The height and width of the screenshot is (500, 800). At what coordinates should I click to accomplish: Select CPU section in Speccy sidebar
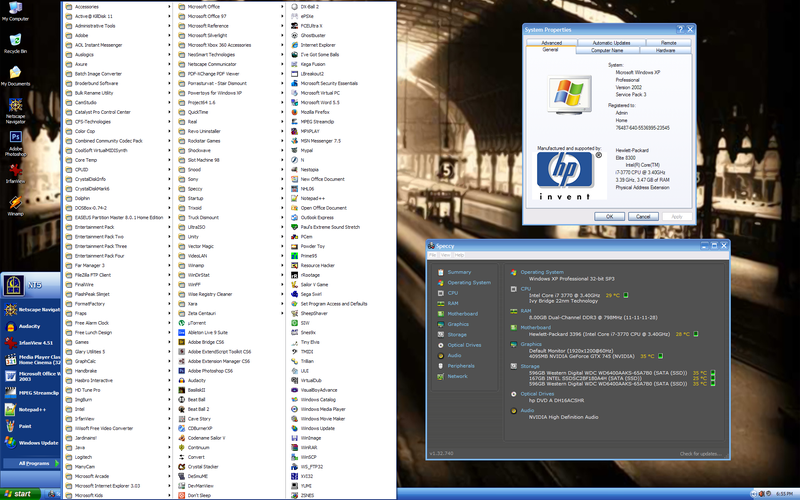point(453,293)
